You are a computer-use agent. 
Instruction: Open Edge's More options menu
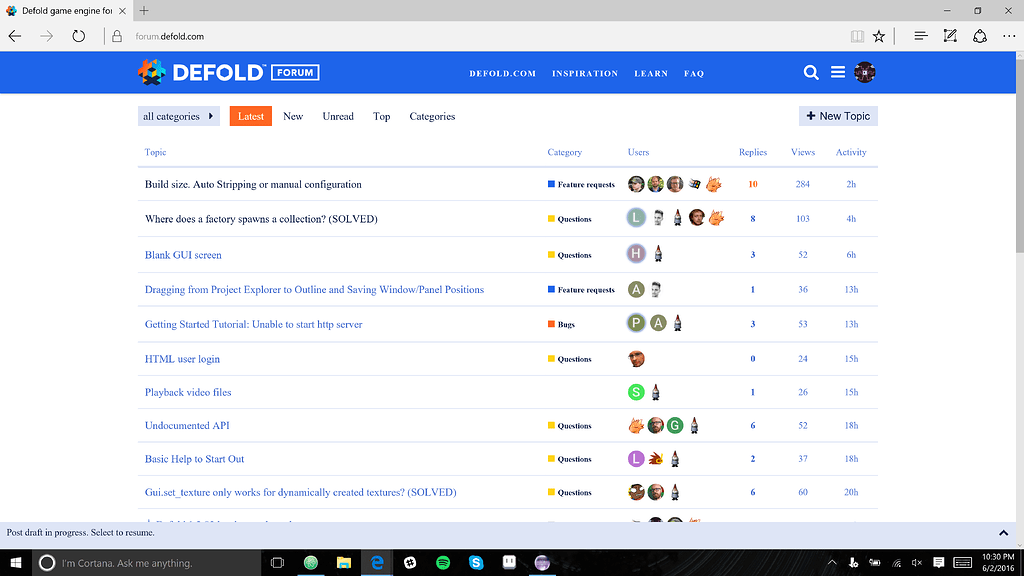click(x=1009, y=36)
